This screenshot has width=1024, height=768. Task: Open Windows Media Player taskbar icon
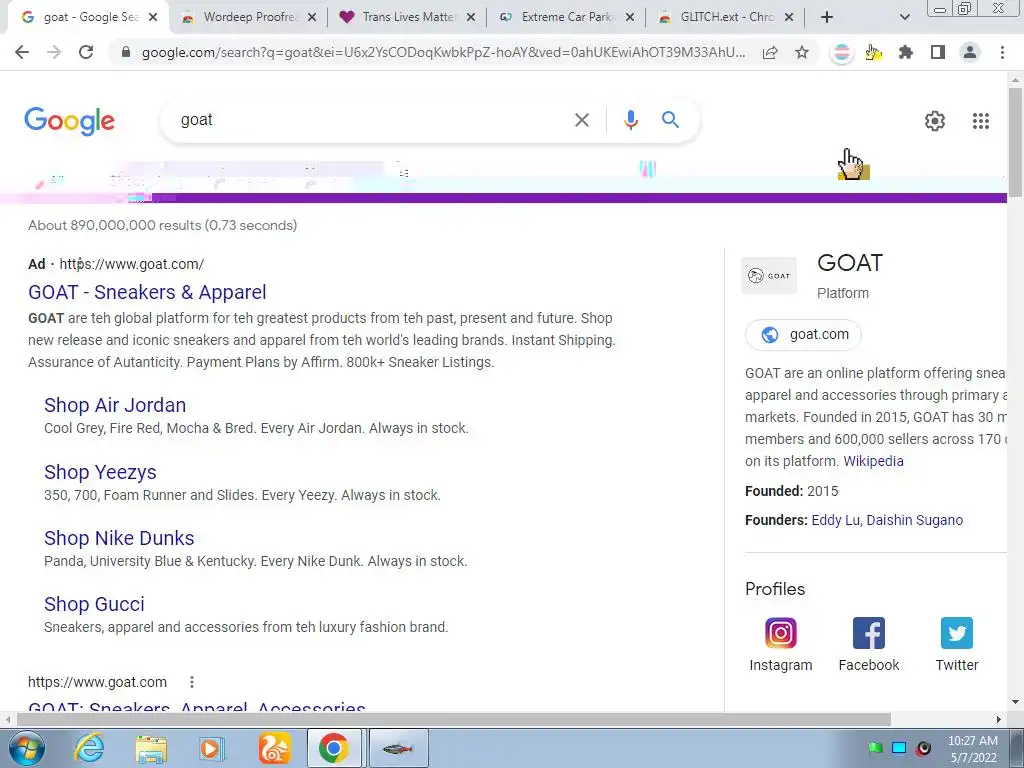[x=211, y=749]
